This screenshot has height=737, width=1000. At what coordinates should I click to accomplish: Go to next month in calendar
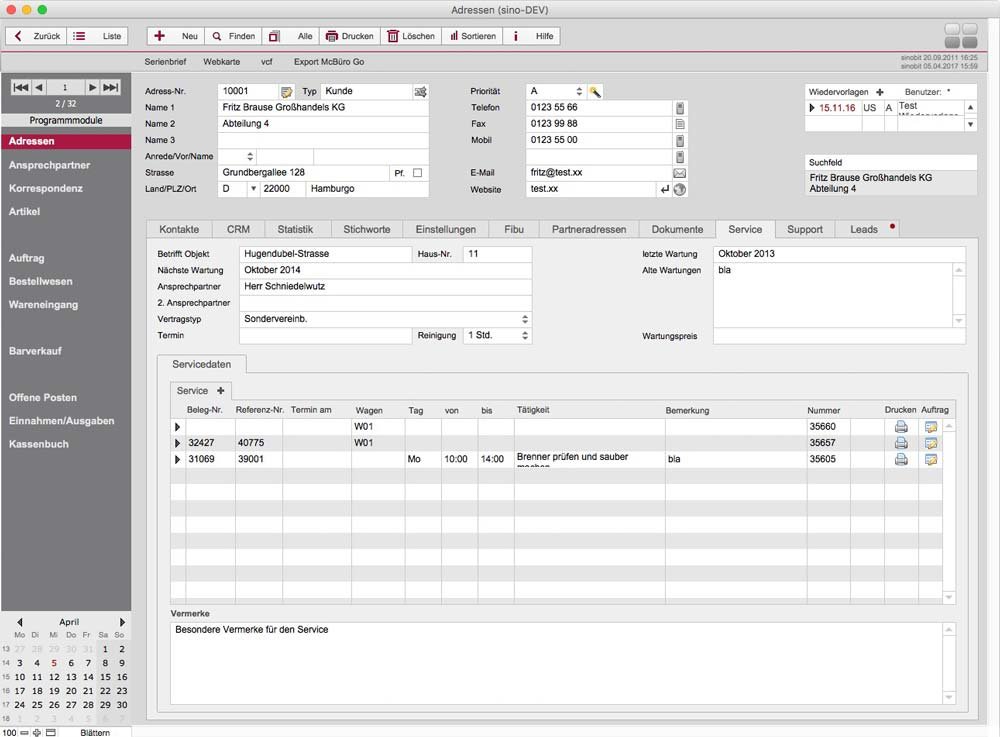pyautogui.click(x=123, y=622)
